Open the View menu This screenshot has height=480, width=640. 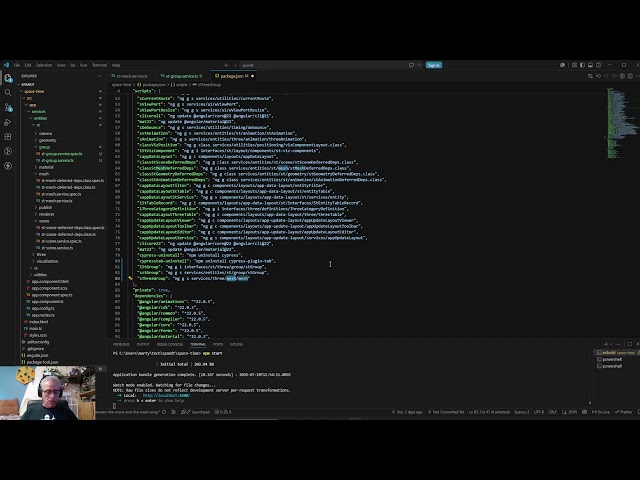point(61,65)
